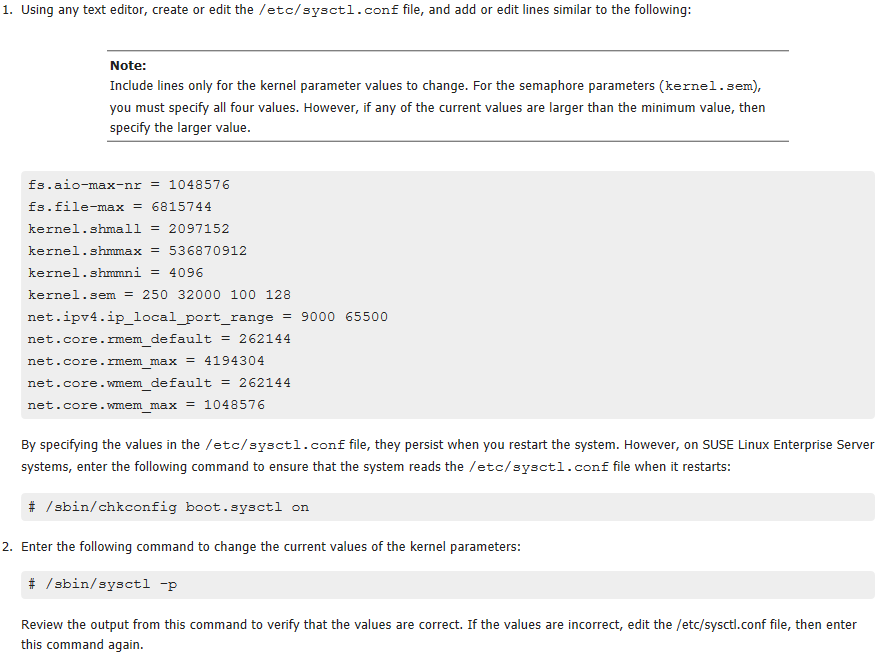The height and width of the screenshot is (660, 880).
Task: Click the fs.aio-max-nr = 1048576 line
Action: point(129,185)
